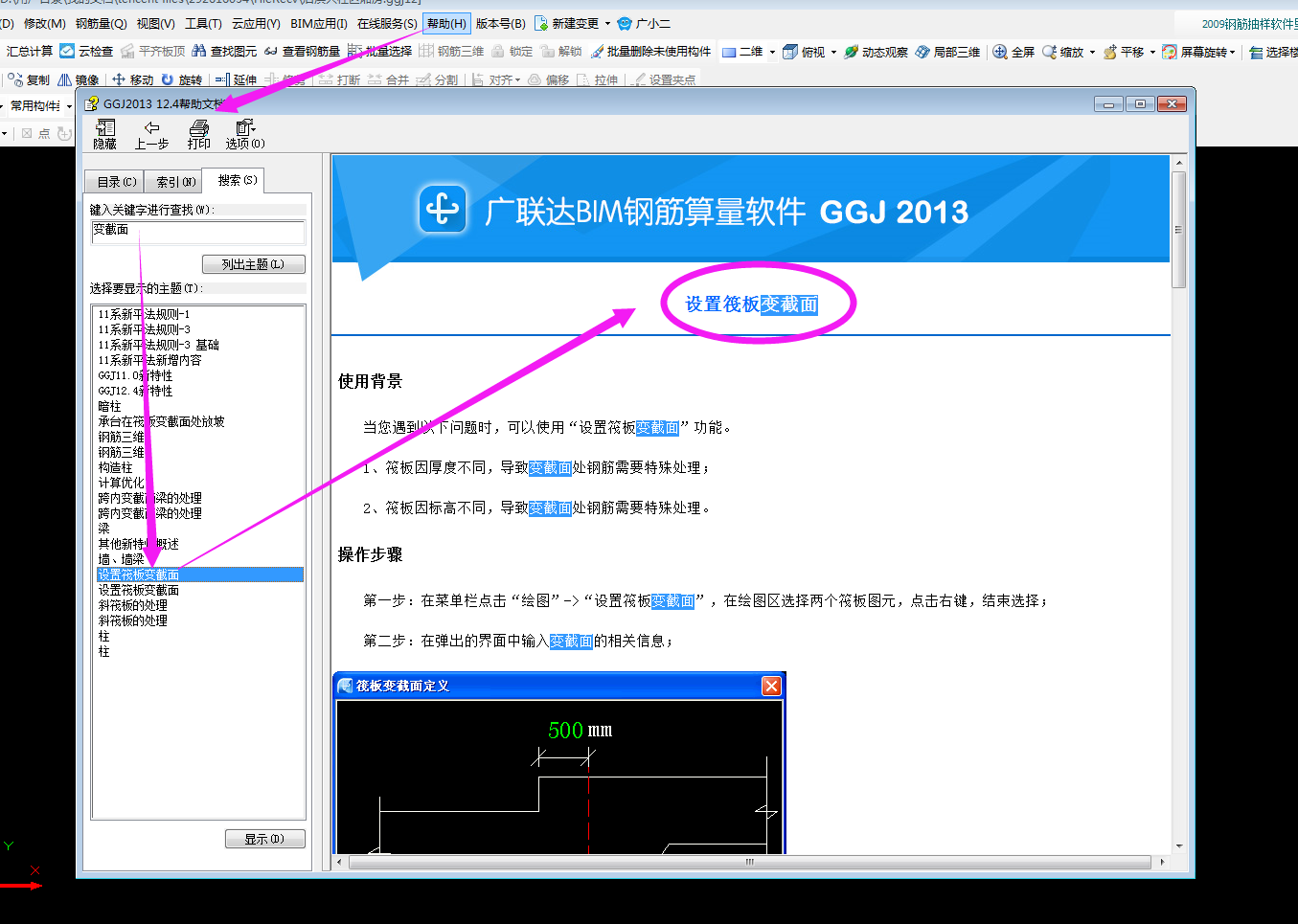
Task: Select topic 暗柱 in the list
Action: coord(109,406)
